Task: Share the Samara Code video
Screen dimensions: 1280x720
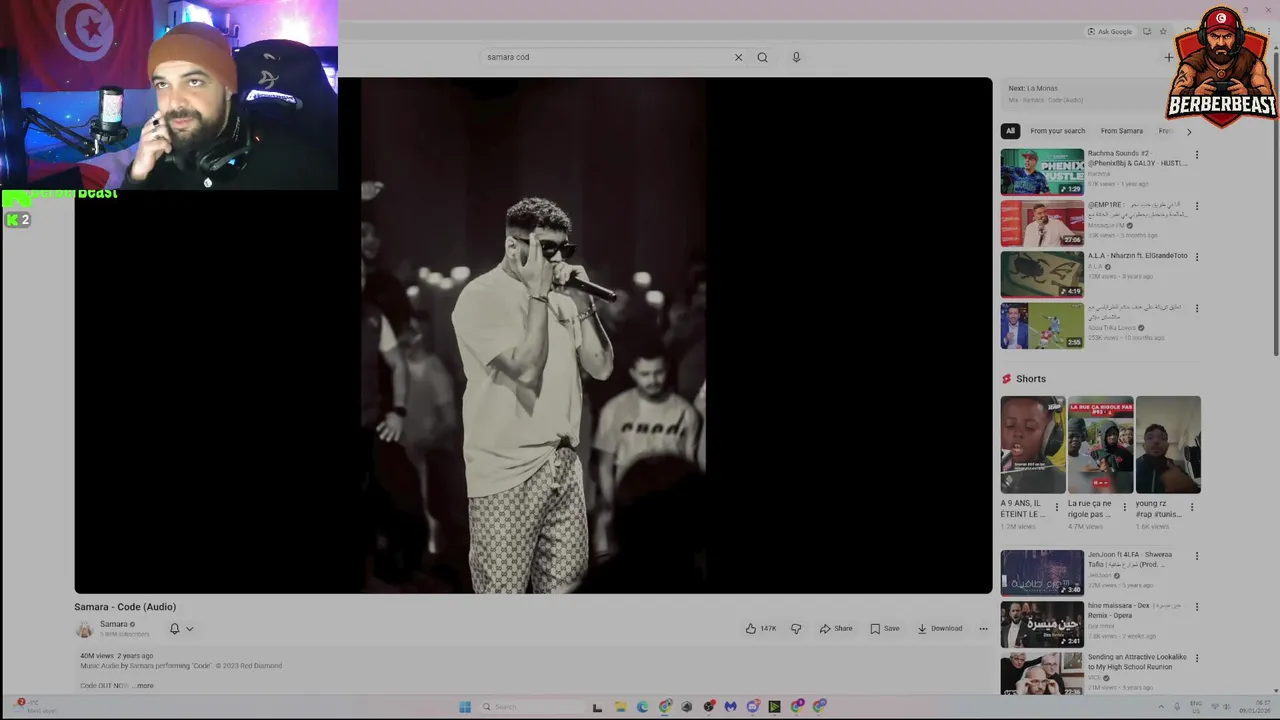Action: 836,629
